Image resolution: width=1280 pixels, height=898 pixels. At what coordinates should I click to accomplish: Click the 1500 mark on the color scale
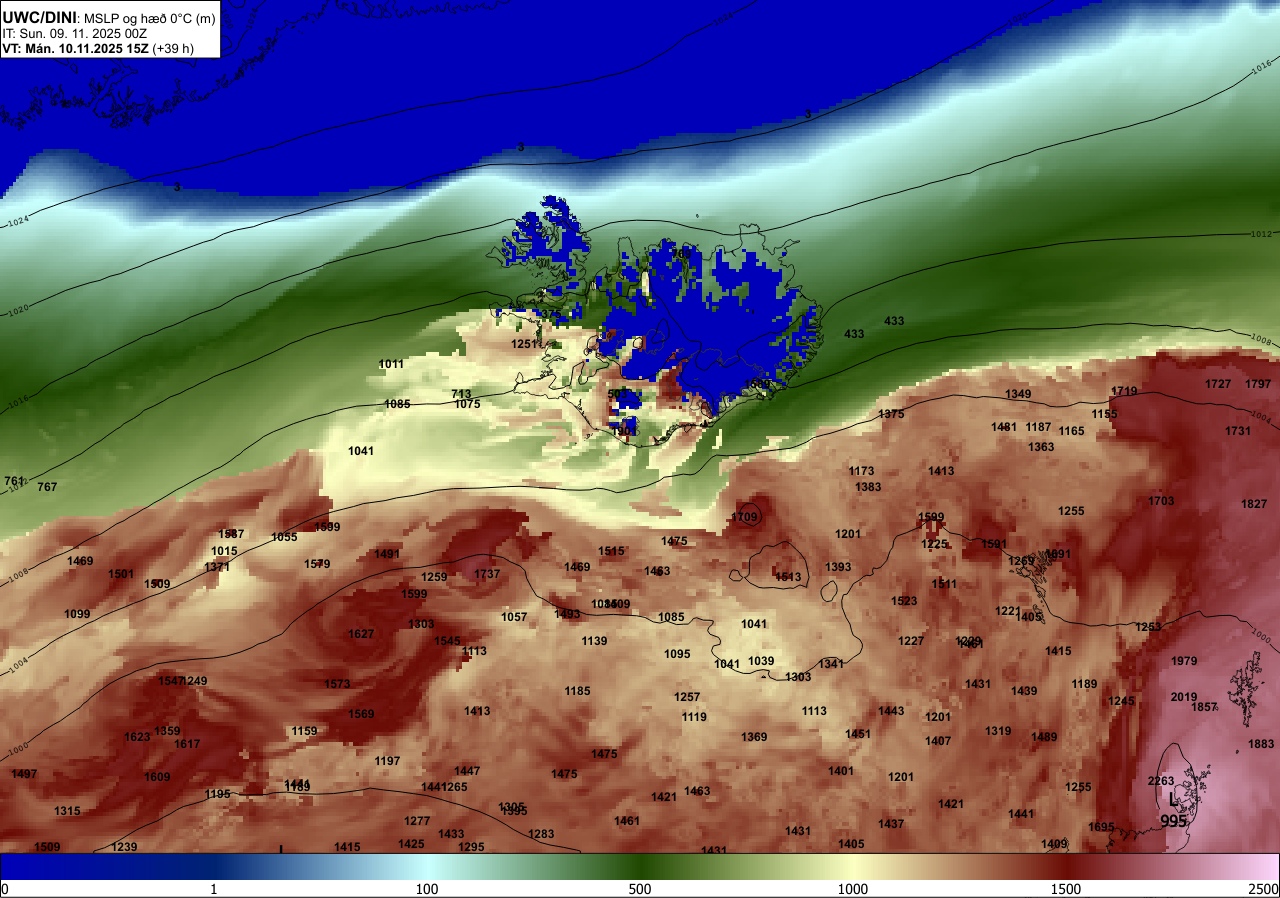pyautogui.click(x=1066, y=889)
